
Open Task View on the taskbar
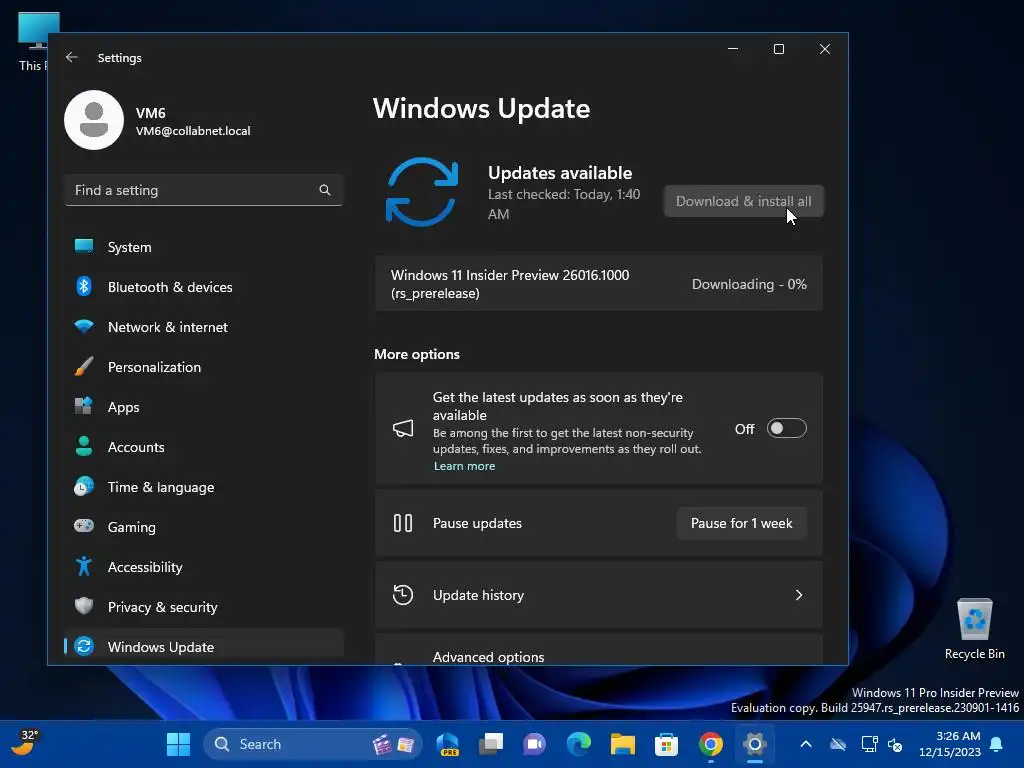coord(491,744)
